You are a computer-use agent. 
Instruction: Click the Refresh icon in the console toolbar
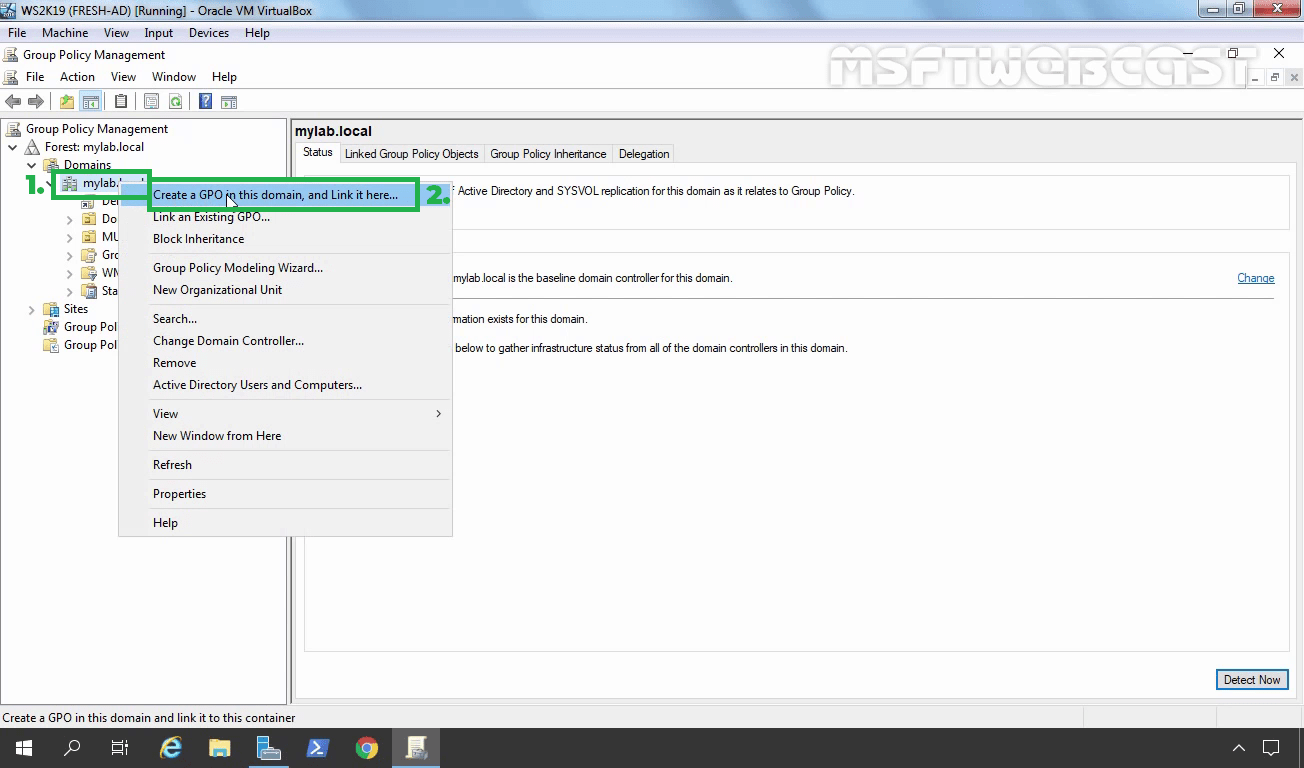(x=177, y=100)
